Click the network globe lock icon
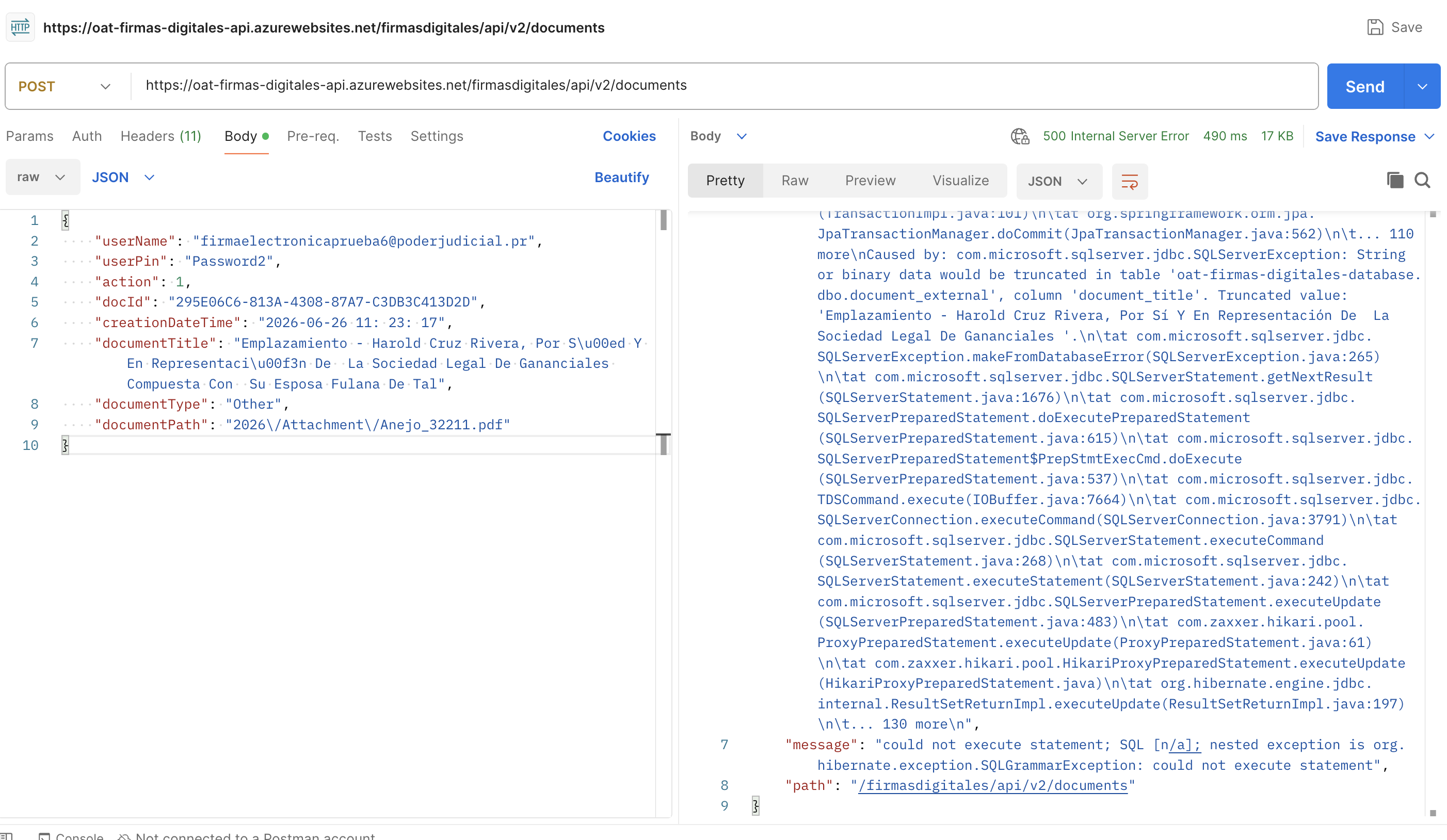Image resolution: width=1447 pixels, height=840 pixels. pos(1020,136)
